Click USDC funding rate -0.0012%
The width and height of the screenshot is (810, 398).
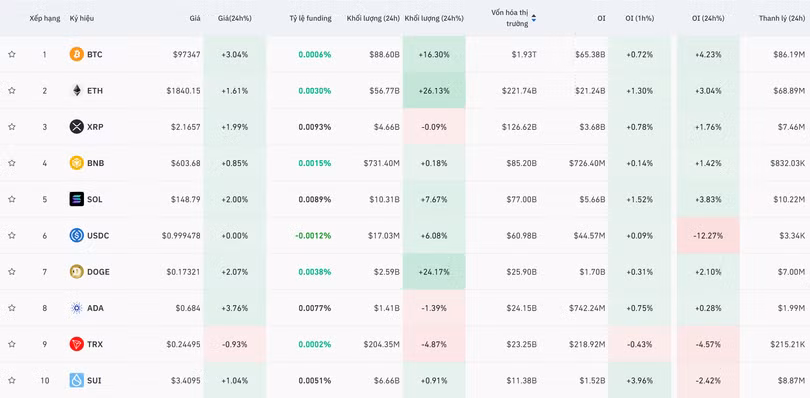pyautogui.click(x=313, y=235)
